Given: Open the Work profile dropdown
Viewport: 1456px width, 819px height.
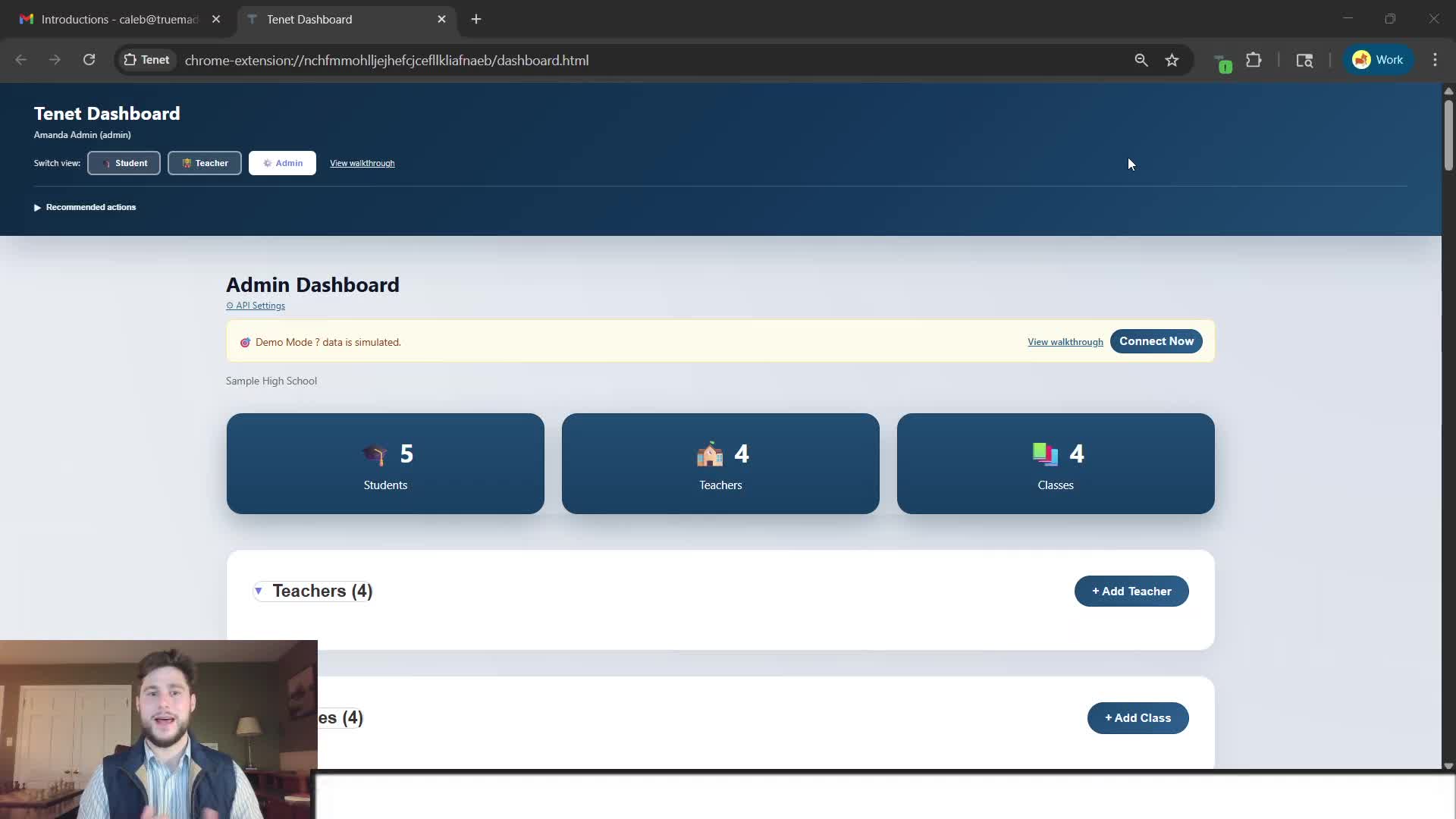Looking at the screenshot, I should [x=1378, y=60].
